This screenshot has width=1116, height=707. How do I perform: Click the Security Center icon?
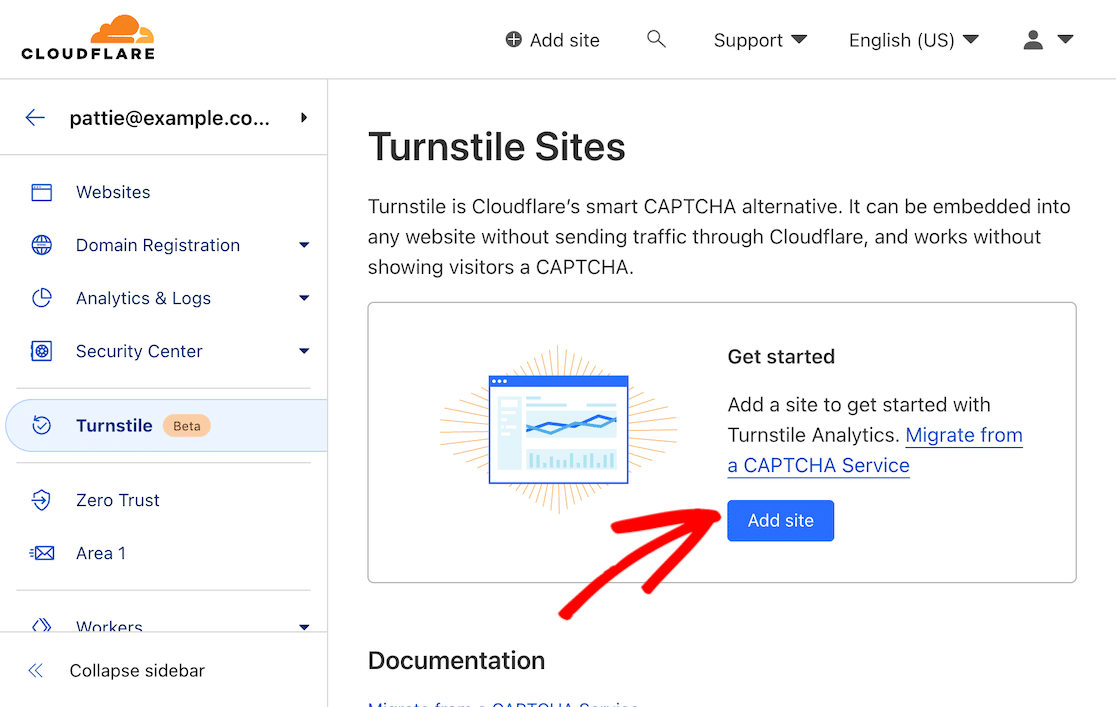(42, 351)
